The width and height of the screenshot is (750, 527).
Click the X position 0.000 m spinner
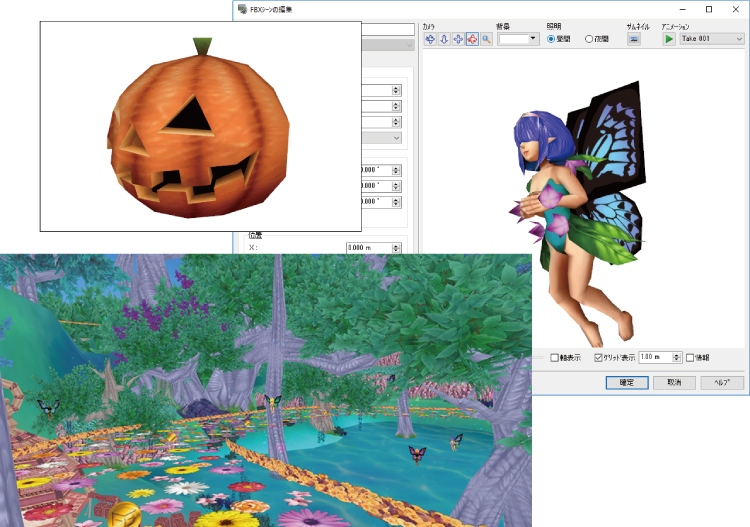[x=396, y=248]
